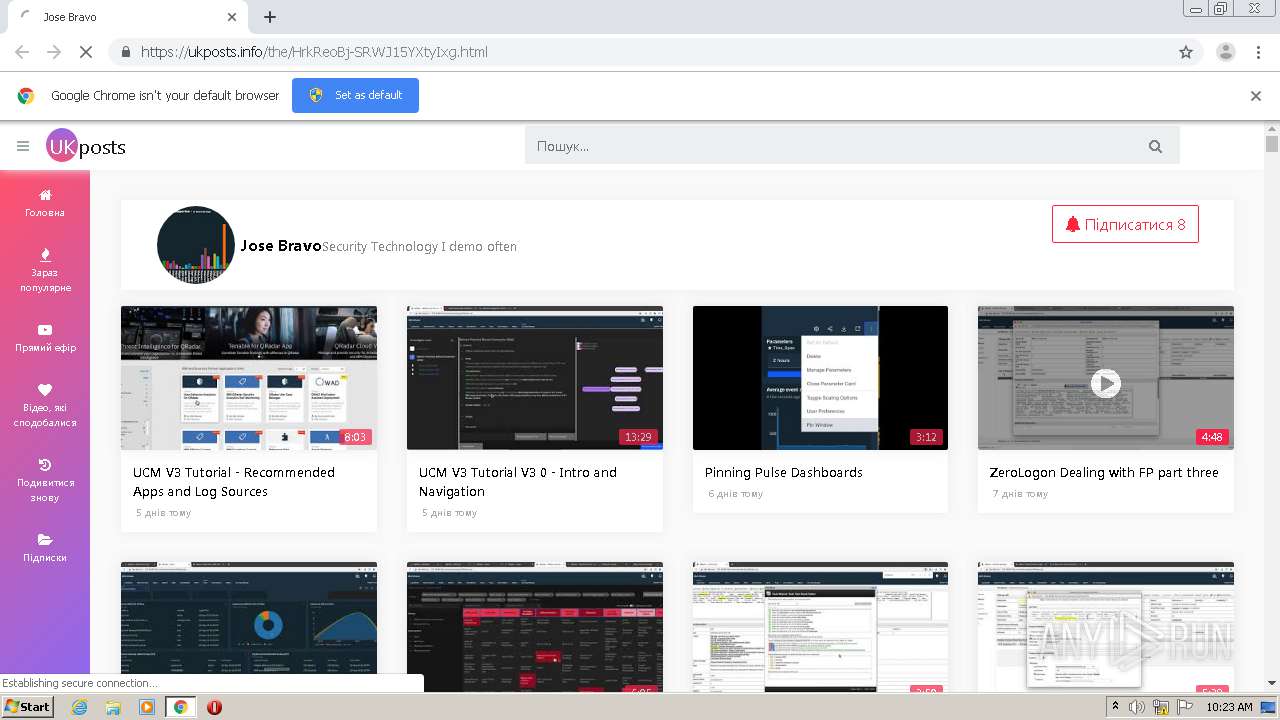The height and width of the screenshot is (720, 1280).
Task: Click the Chrome taskbar icon
Action: (x=181, y=707)
